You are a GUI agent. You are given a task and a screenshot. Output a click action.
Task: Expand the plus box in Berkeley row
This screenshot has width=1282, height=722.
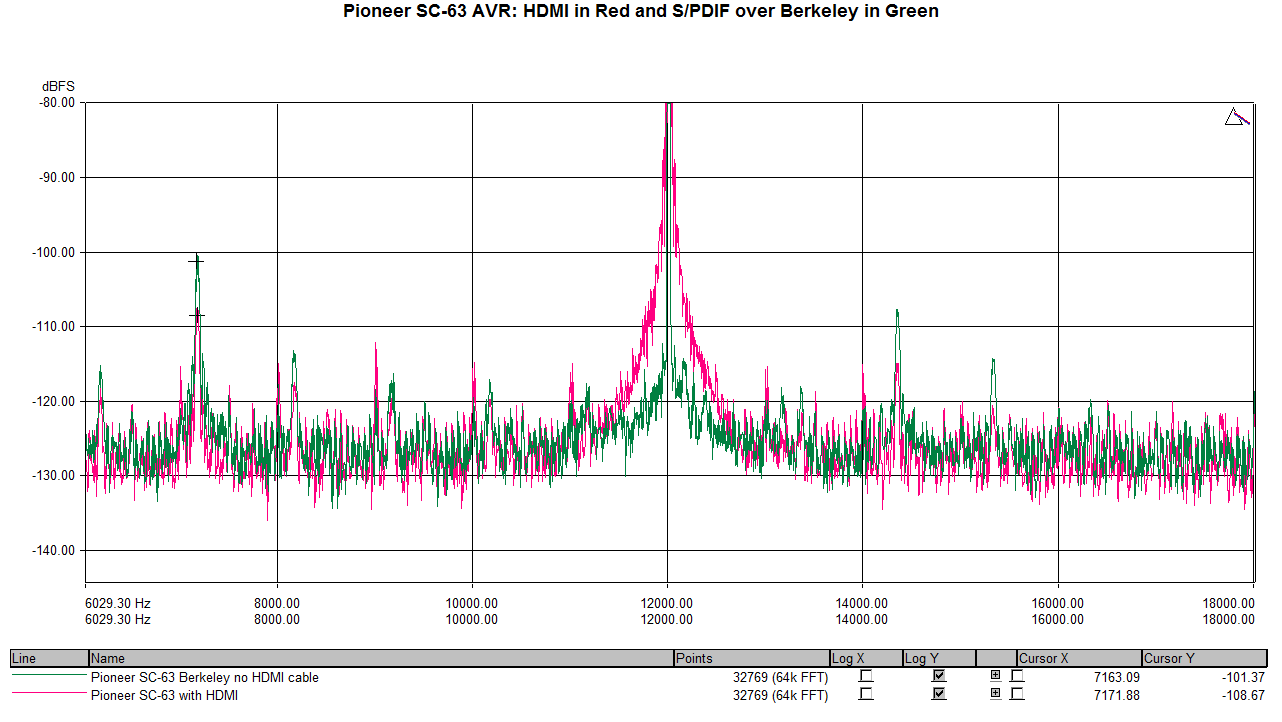pos(995,676)
